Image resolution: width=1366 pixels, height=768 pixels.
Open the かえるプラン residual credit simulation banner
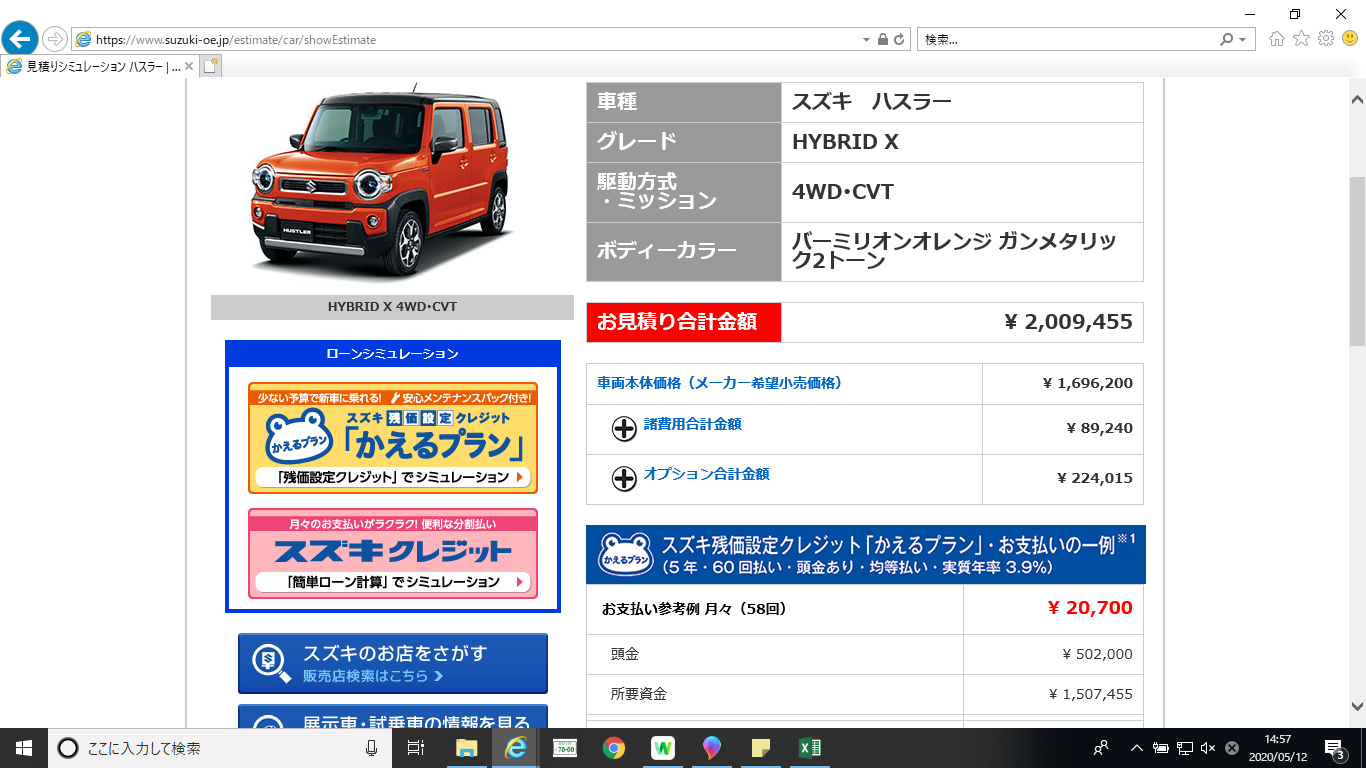click(393, 437)
